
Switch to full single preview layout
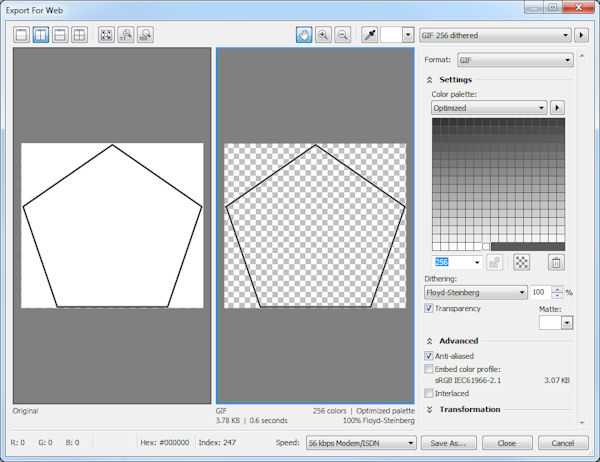tap(22, 34)
